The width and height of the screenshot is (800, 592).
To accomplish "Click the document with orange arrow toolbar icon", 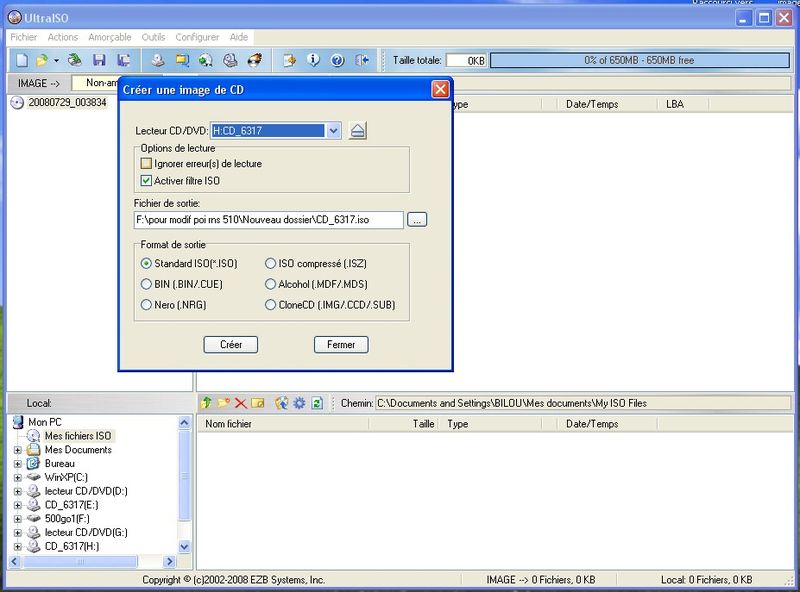I will click(289, 60).
